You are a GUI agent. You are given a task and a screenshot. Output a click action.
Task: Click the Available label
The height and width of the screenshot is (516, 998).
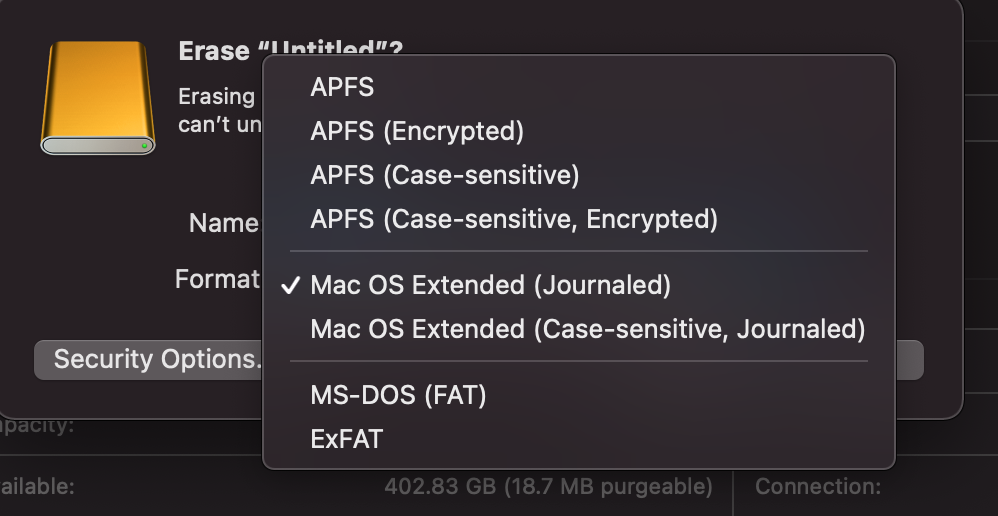(38, 487)
